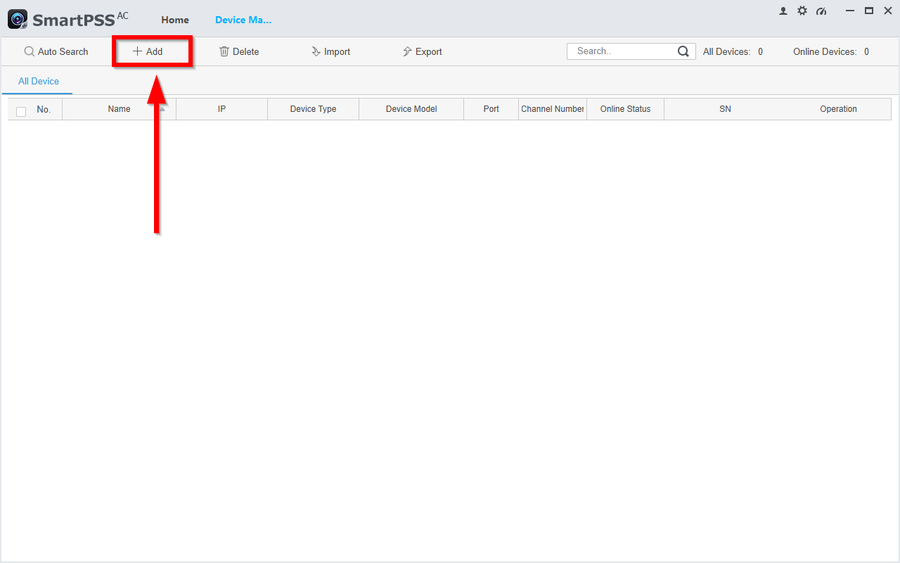Click the search magnifier icon
Image resolution: width=900 pixels, height=563 pixels.
pyautogui.click(x=683, y=51)
